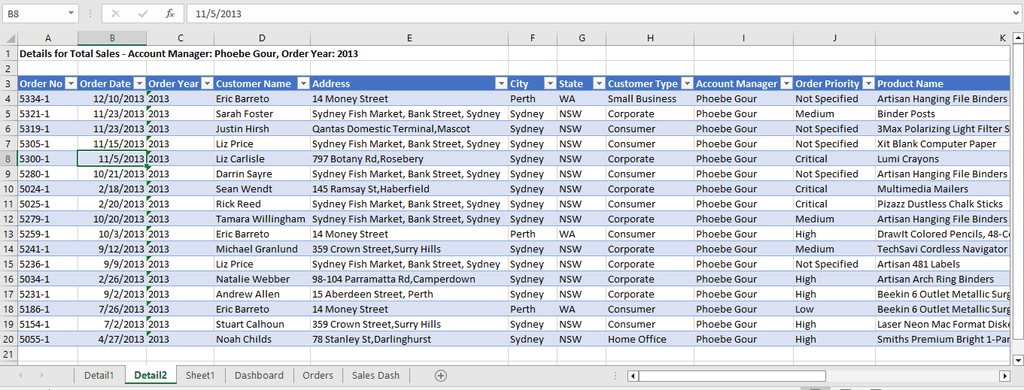
Task: Click address cell 797 Botany Rd,Rosebery
Action: (409, 159)
